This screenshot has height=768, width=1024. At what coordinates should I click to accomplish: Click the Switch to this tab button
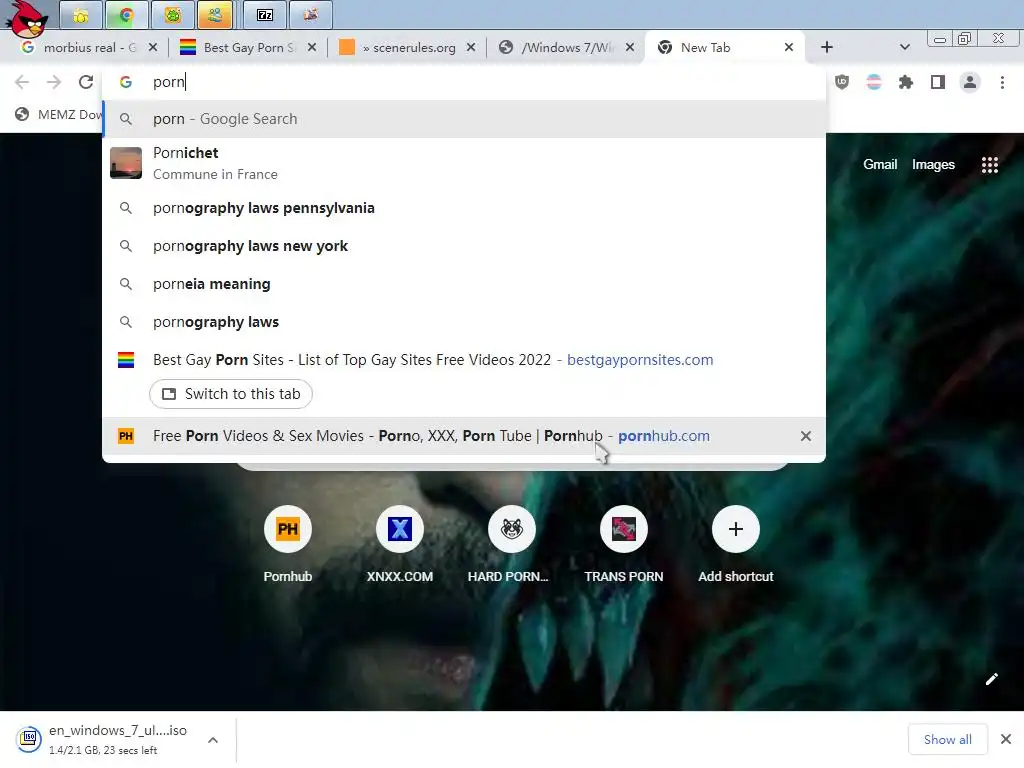tap(231, 394)
